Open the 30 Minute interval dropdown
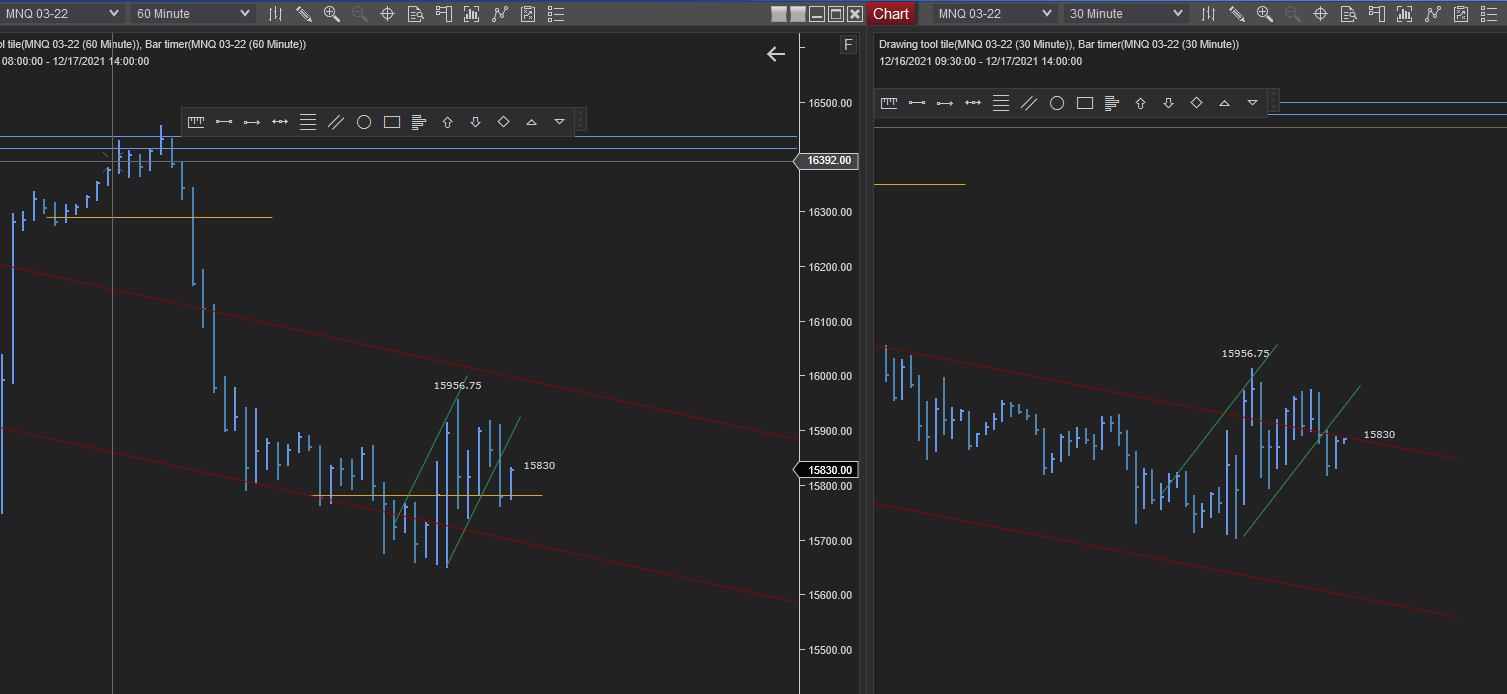This screenshot has width=1507, height=694. point(1125,14)
